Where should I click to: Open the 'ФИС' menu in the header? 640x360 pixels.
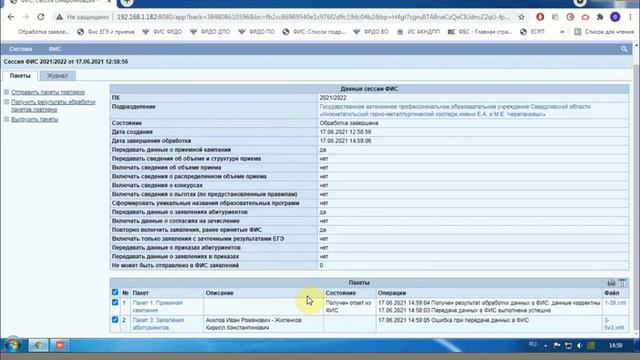click(55, 49)
